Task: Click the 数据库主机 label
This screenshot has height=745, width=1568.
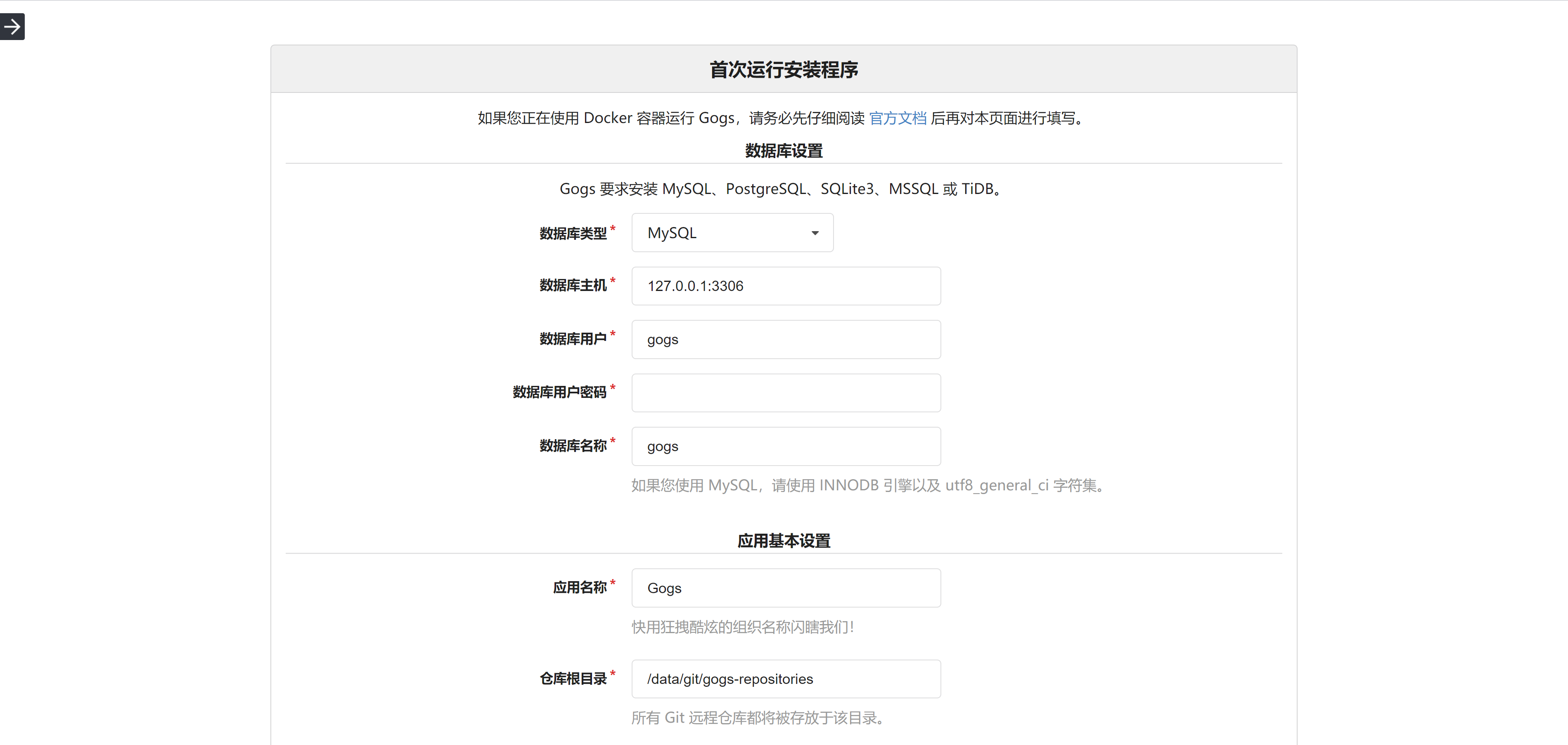Action: (x=573, y=286)
